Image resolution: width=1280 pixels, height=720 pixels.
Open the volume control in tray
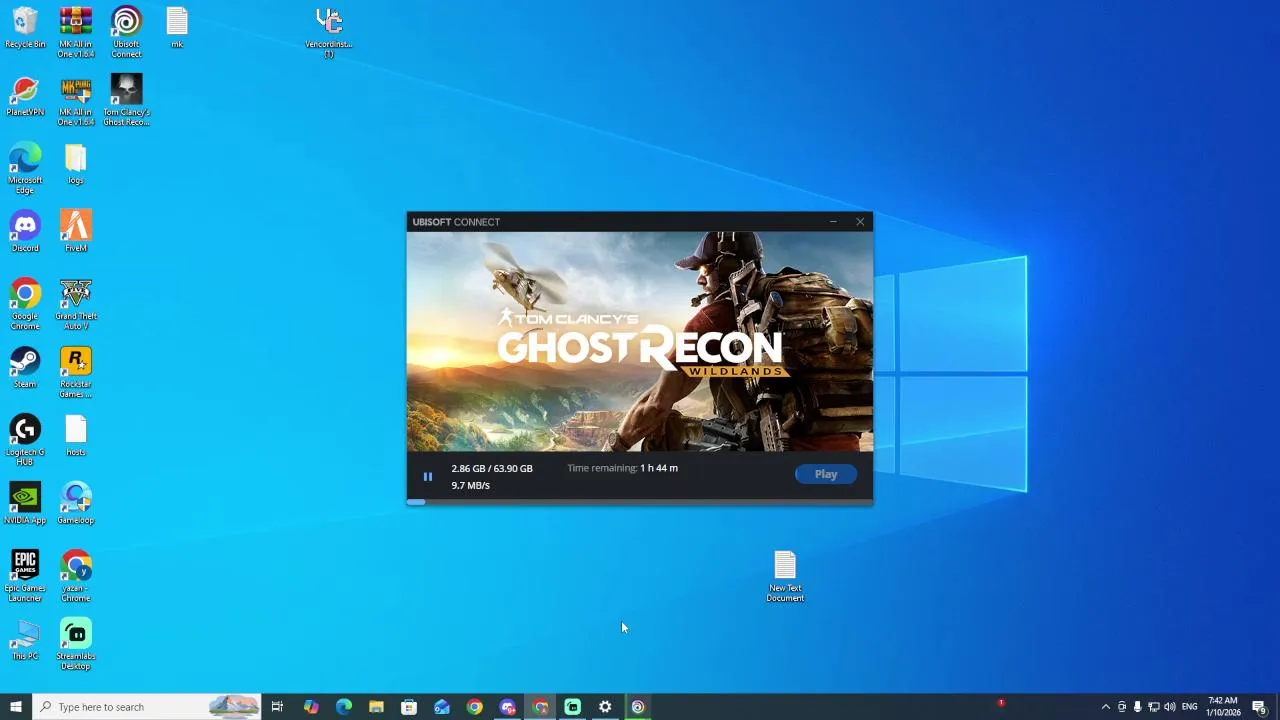click(1170, 707)
